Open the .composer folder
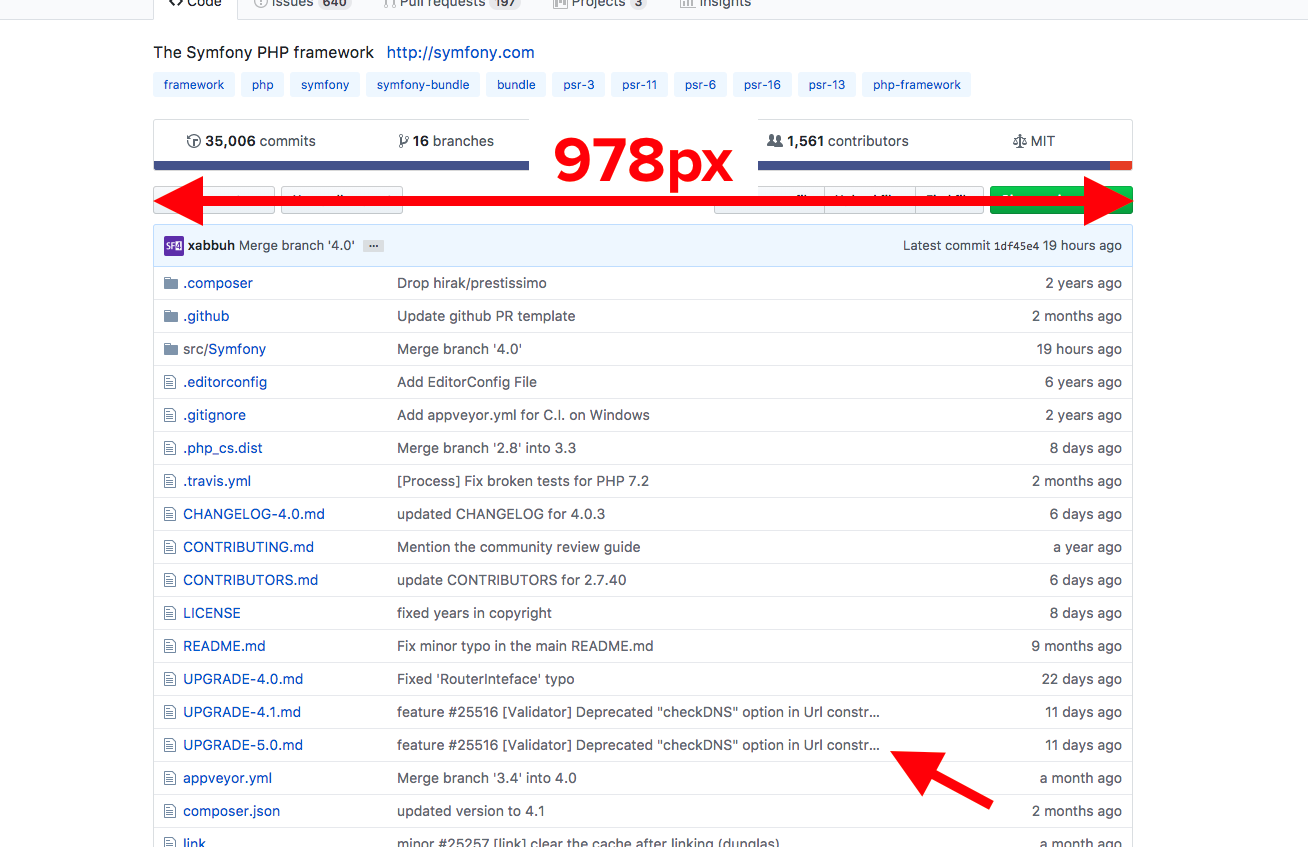Image resolution: width=1308 pixels, height=847 pixels. point(218,283)
